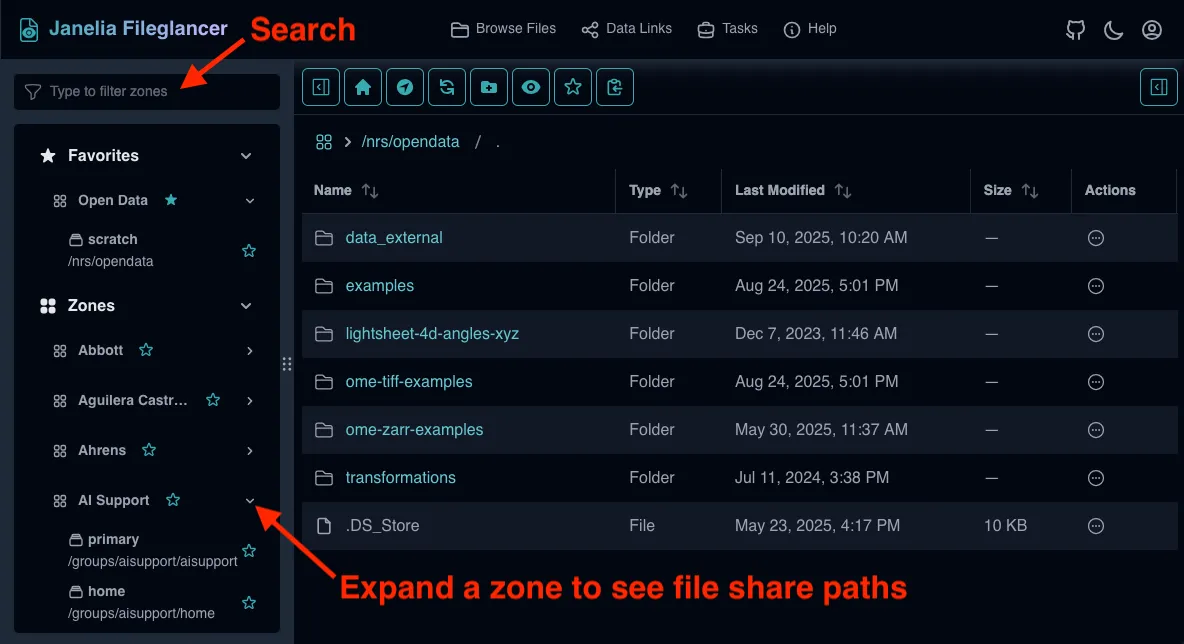Click the navigate-to-path compass icon

pos(404,87)
